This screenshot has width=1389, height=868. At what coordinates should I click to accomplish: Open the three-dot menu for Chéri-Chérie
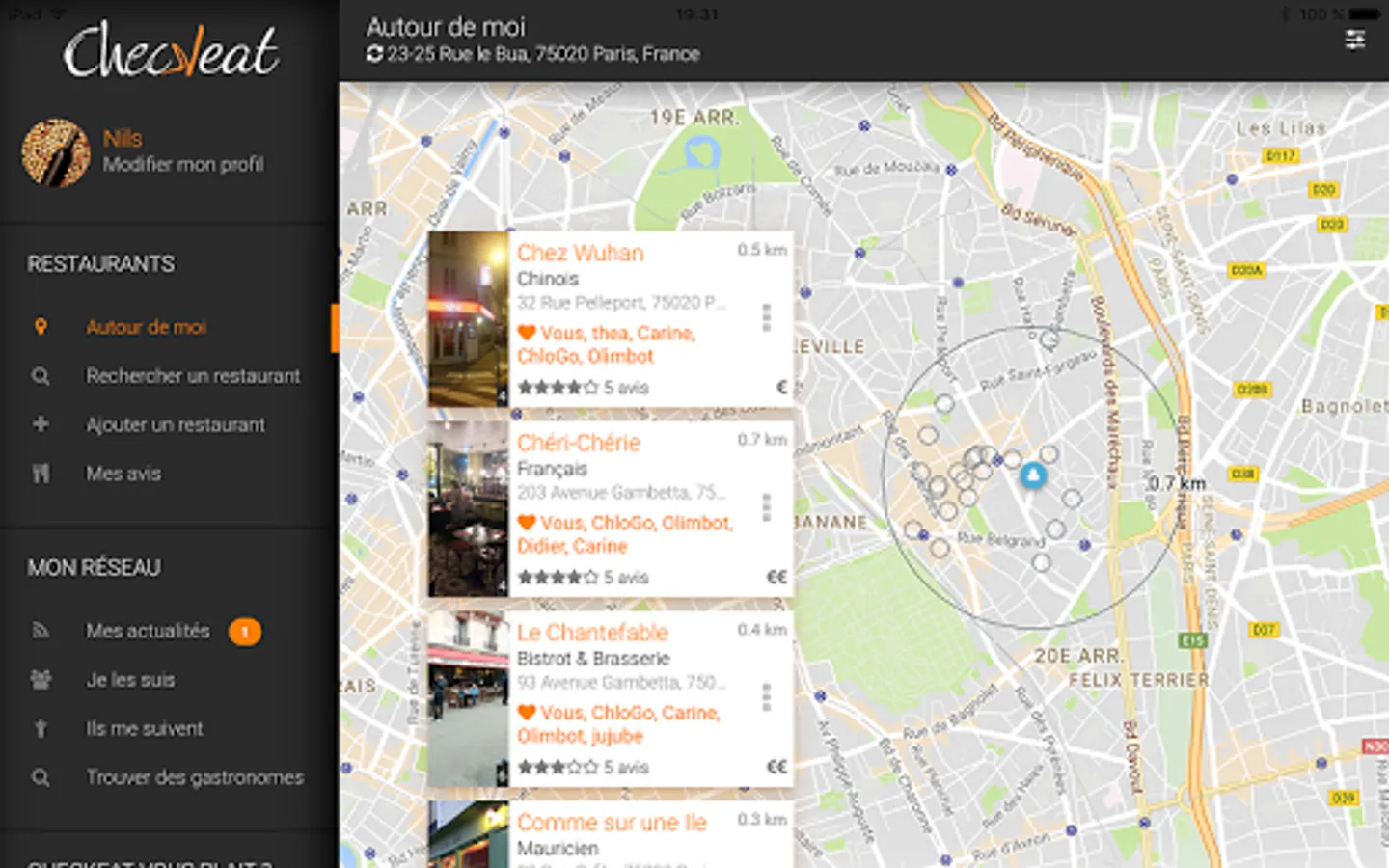coord(767,507)
